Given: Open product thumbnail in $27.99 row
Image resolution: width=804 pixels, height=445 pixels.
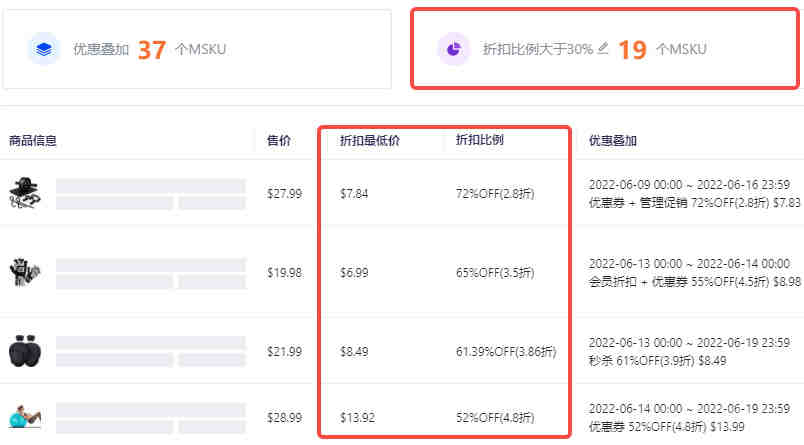Looking at the screenshot, I should coord(25,193).
